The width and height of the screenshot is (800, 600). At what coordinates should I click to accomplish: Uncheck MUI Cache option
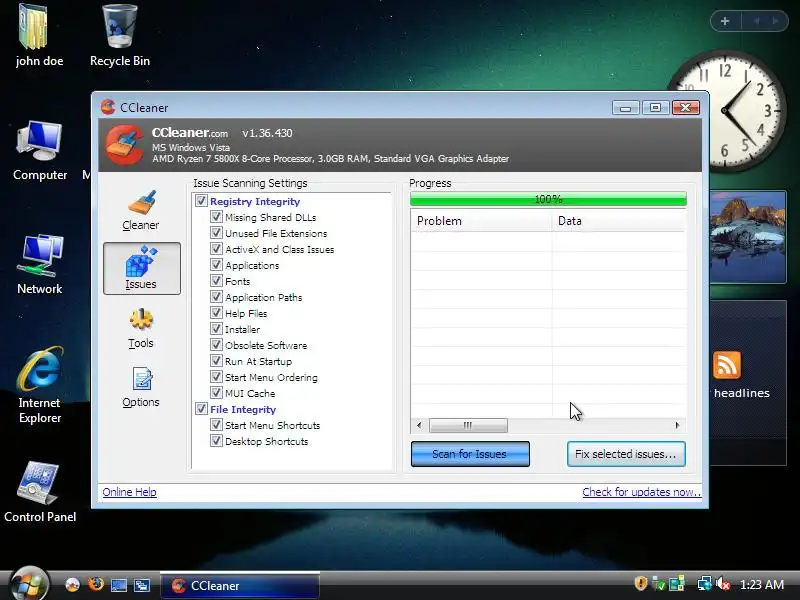pyautogui.click(x=216, y=393)
